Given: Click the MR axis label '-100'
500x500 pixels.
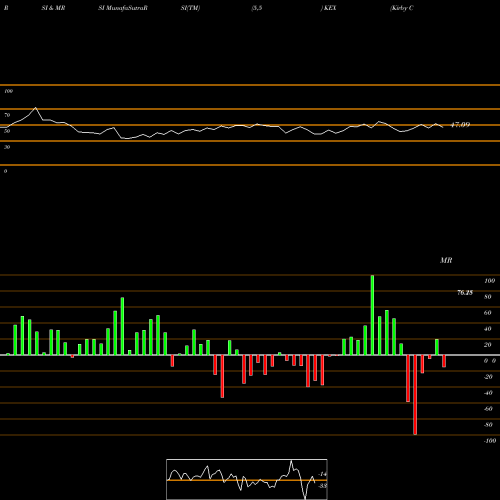Looking at the screenshot, I should [490, 441].
